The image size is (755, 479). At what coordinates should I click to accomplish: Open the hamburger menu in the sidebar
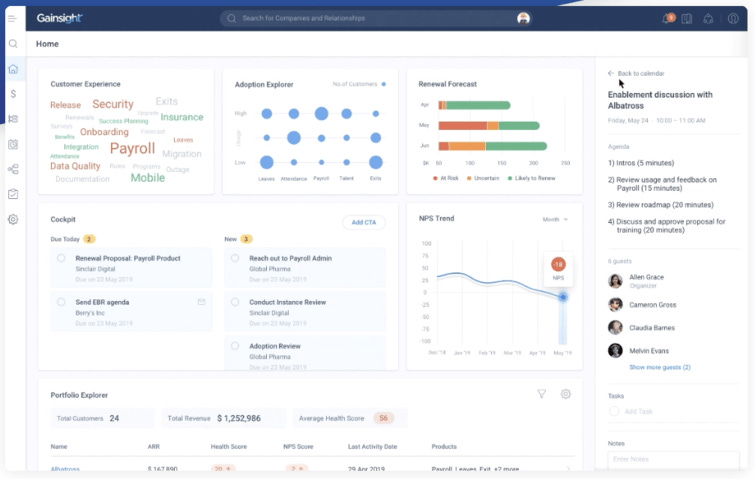click(13, 18)
